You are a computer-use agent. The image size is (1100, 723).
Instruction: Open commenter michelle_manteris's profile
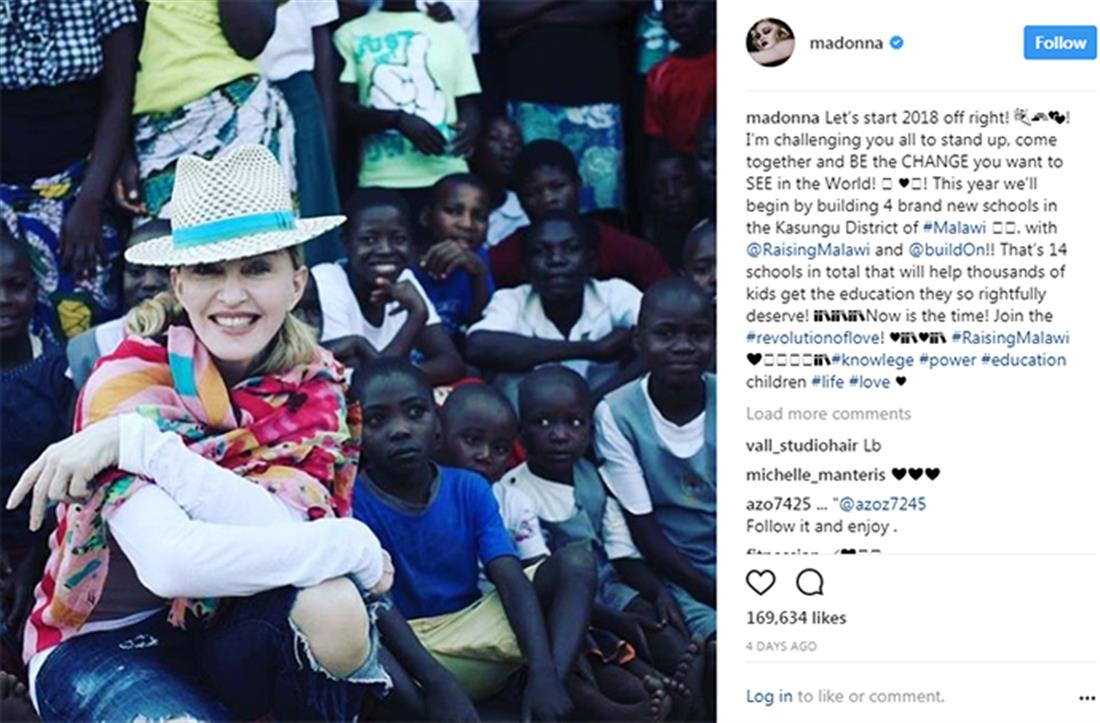click(815, 475)
